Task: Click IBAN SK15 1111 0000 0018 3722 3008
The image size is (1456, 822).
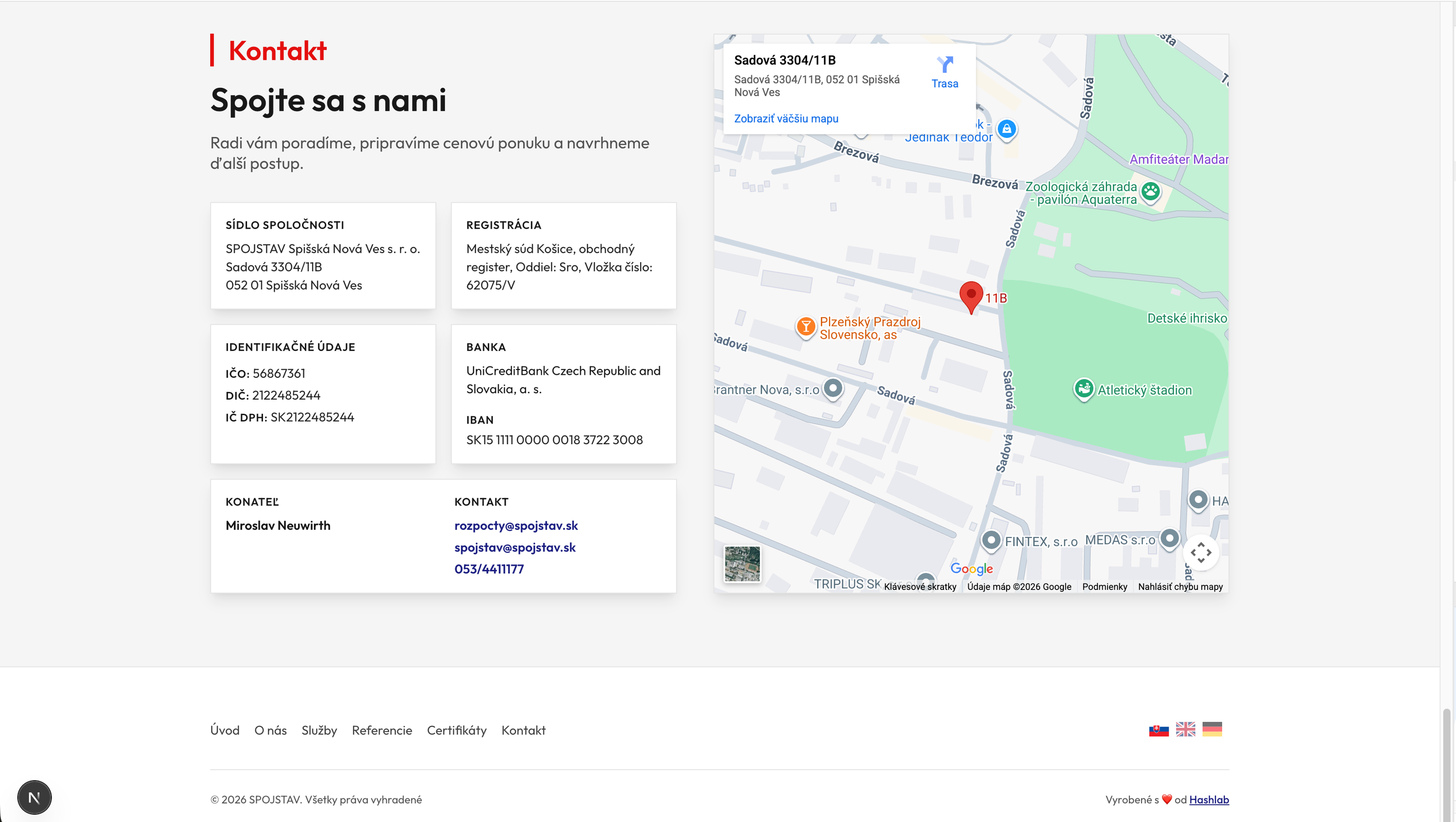Action: (x=554, y=440)
